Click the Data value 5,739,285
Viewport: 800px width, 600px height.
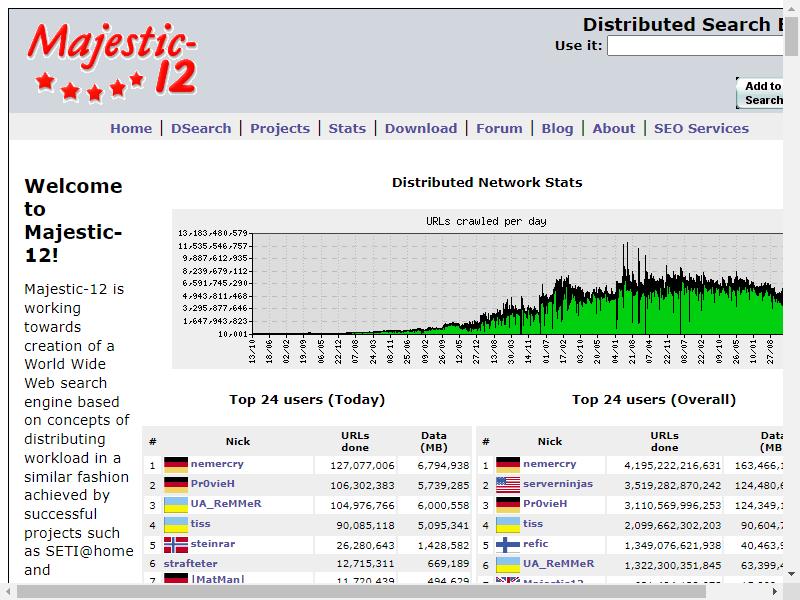coord(443,486)
